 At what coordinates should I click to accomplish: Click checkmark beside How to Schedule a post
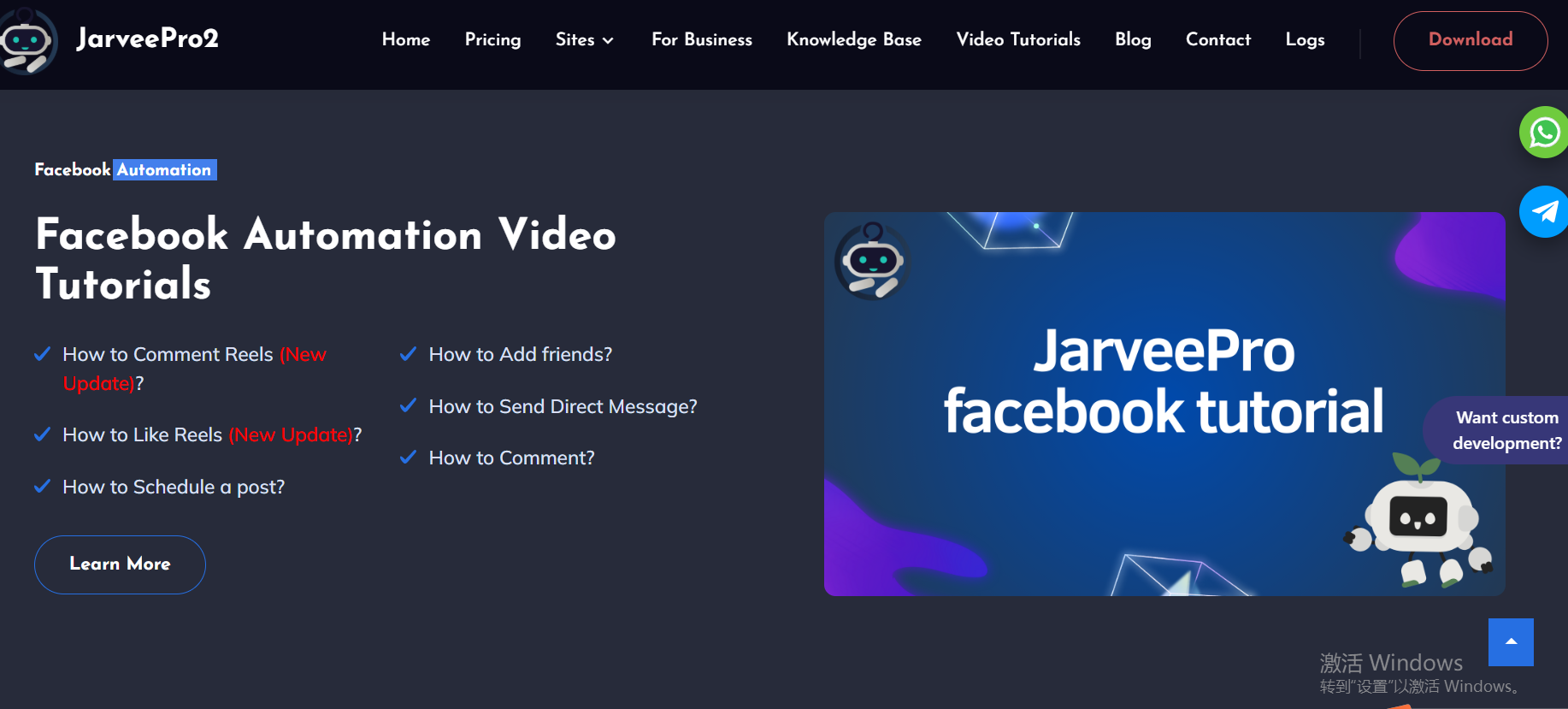click(x=42, y=487)
